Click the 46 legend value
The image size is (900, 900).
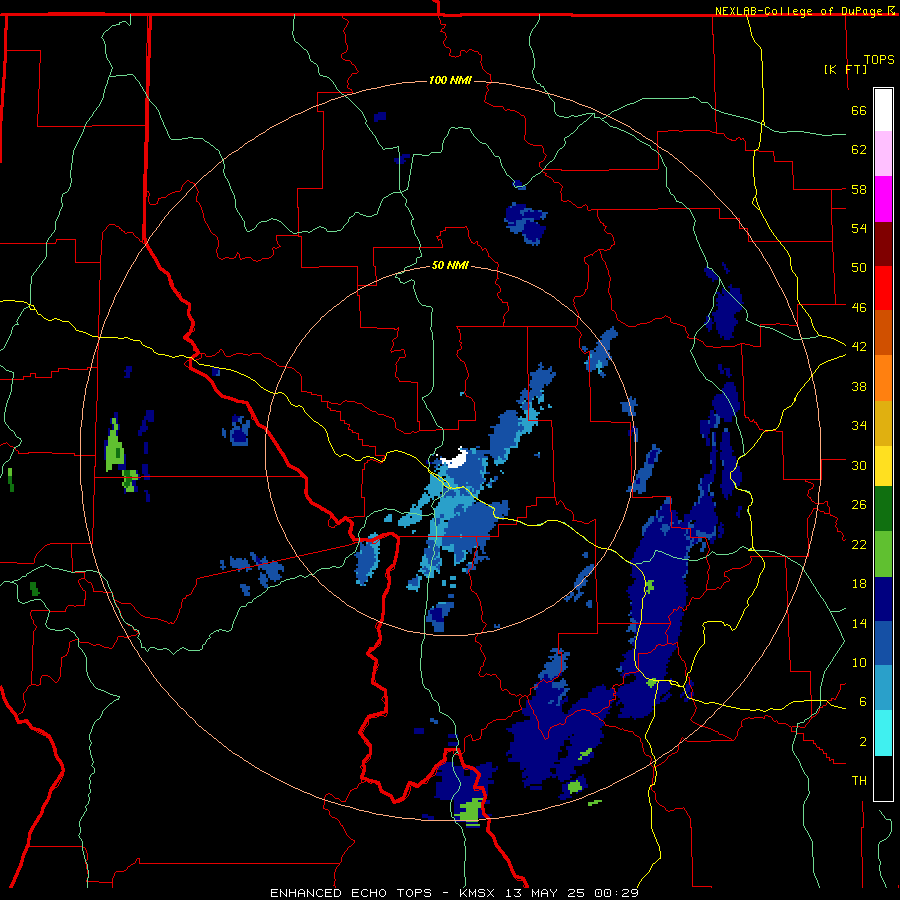859,308
